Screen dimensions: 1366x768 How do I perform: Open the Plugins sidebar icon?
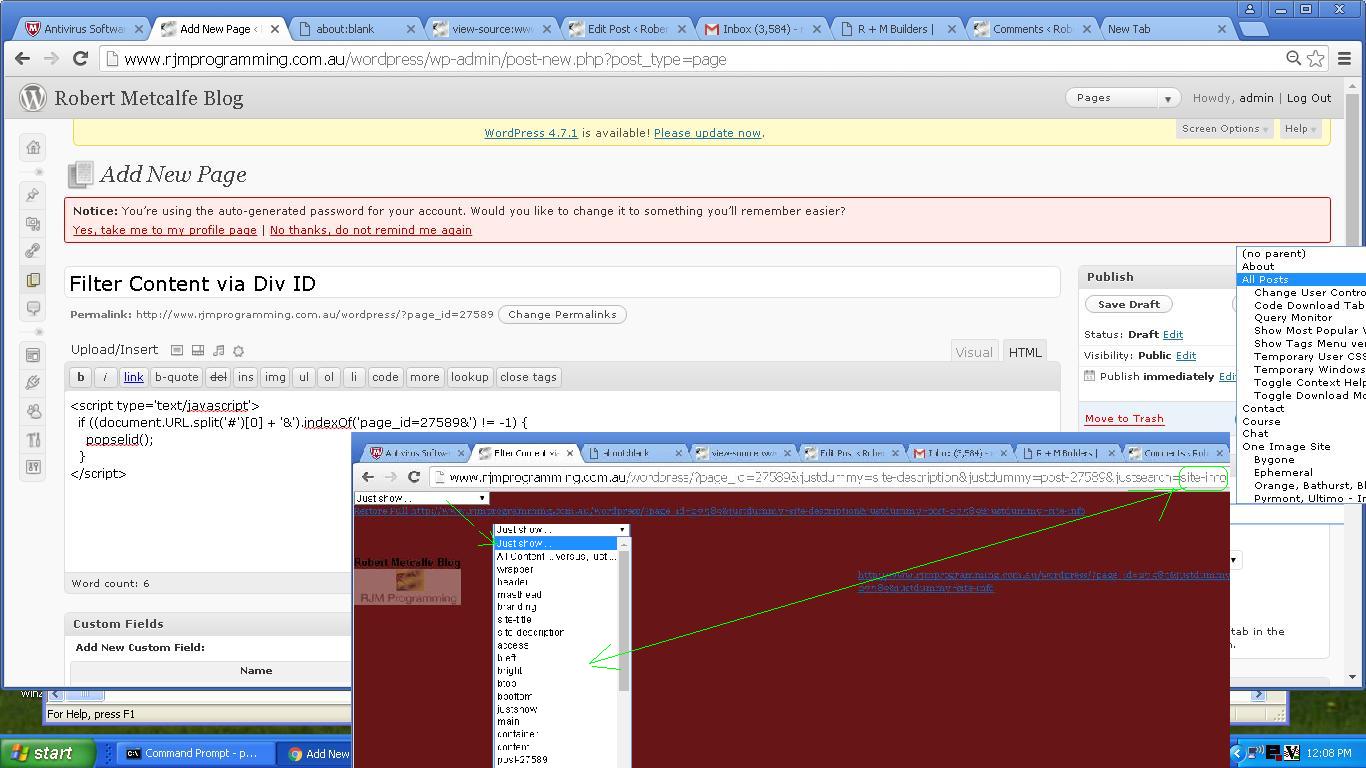click(x=33, y=383)
